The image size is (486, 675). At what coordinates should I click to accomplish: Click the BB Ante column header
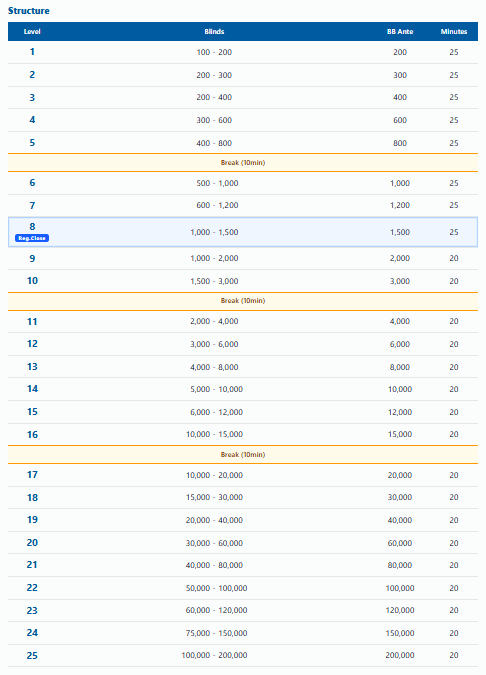(x=400, y=31)
